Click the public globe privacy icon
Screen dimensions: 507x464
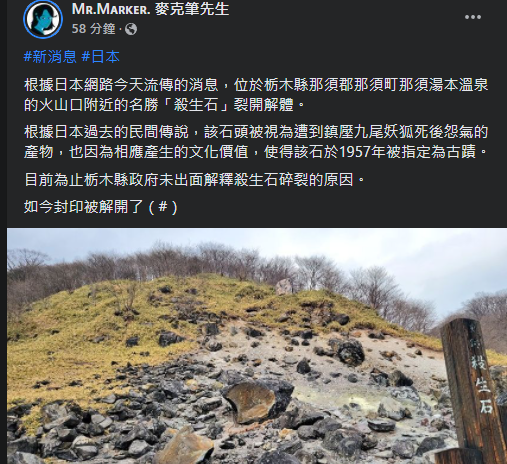point(131,29)
